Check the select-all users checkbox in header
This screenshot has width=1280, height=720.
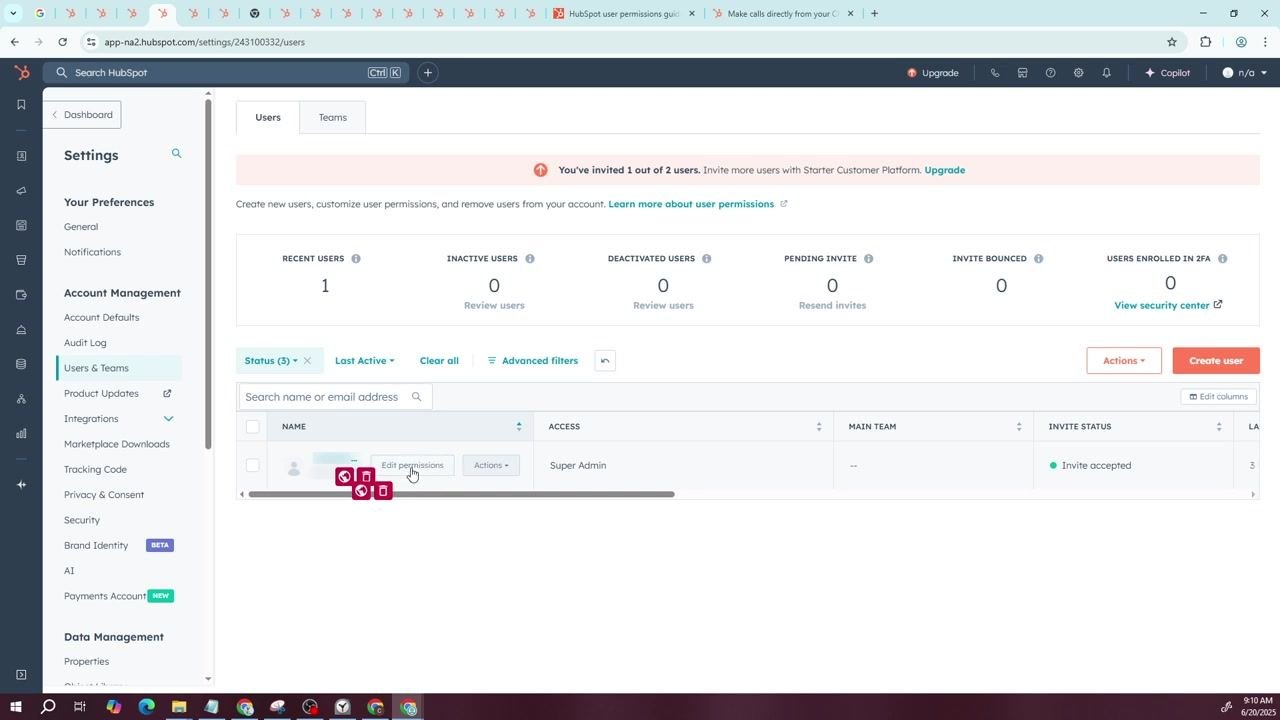252,427
